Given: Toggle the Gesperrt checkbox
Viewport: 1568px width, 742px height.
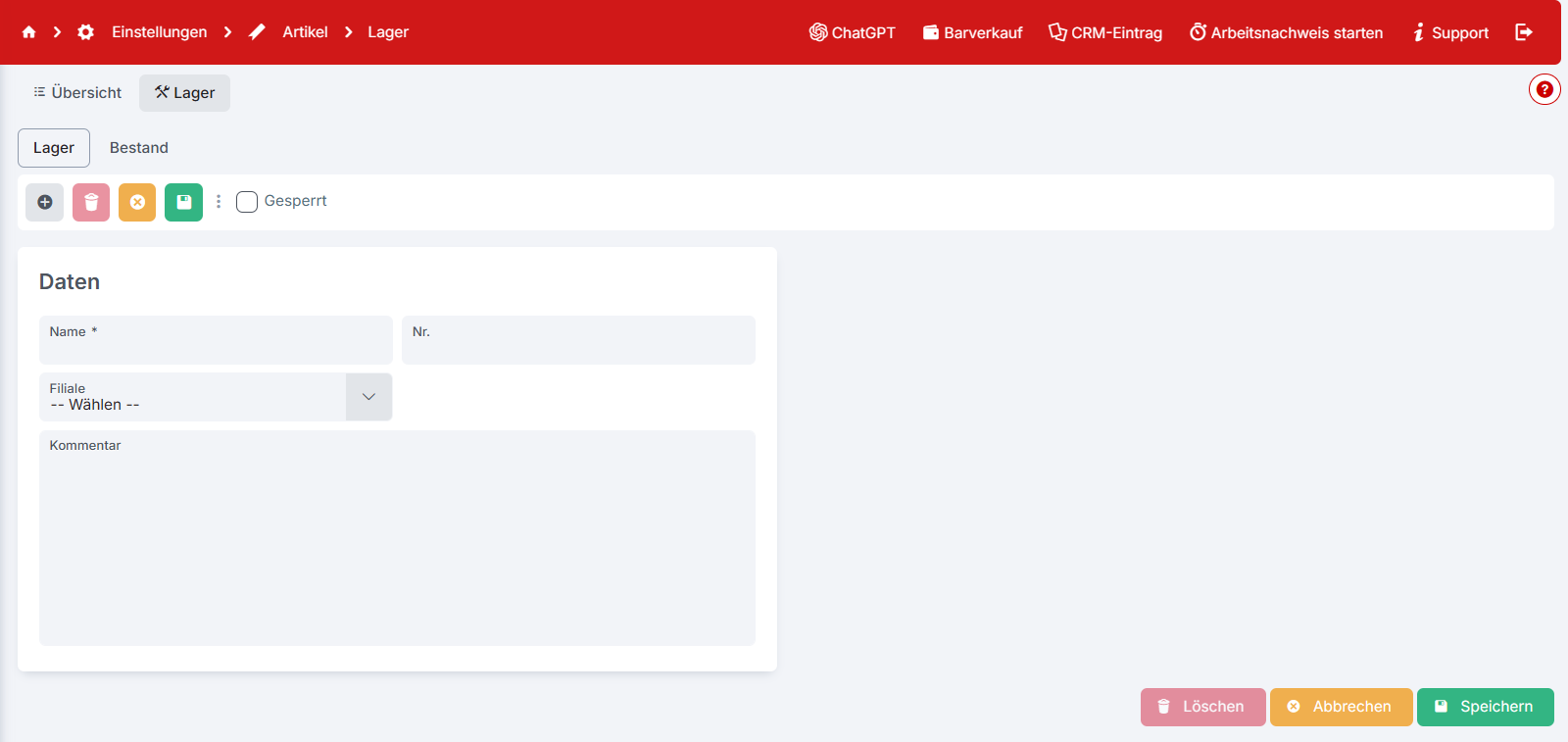Looking at the screenshot, I should 247,202.
